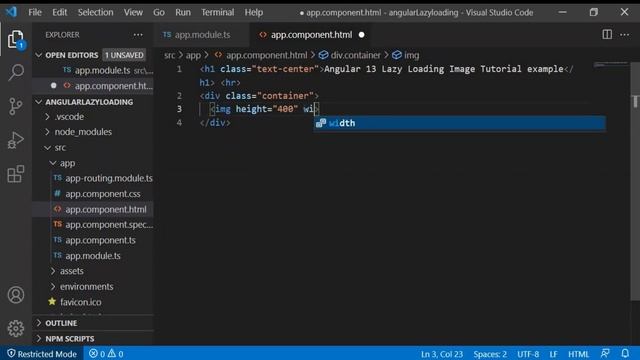
Task: Open Explorer Views and More Actions
Action: pyautogui.click(x=138, y=35)
